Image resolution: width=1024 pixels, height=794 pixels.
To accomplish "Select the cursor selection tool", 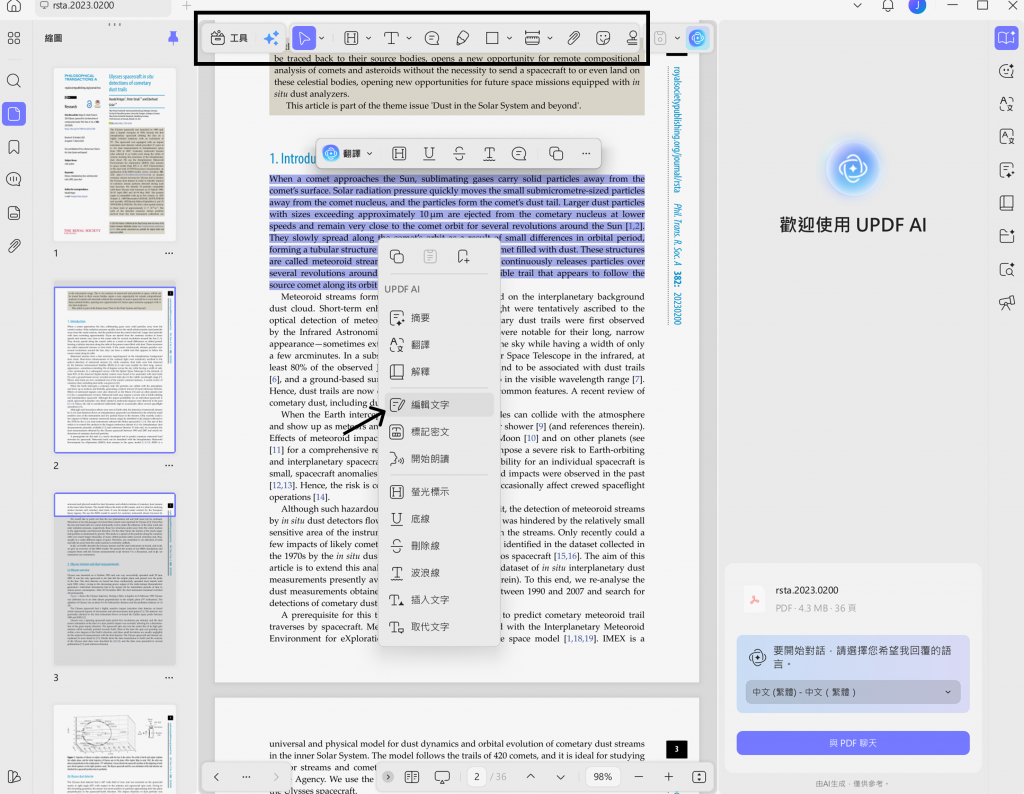I will pyautogui.click(x=304, y=38).
